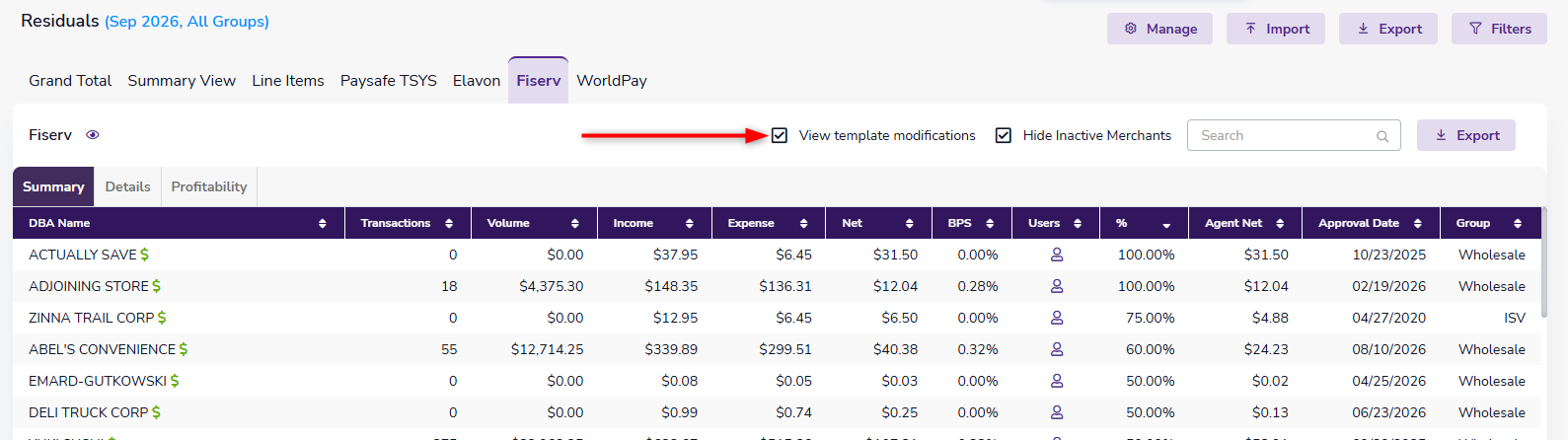Click the top Export button
This screenshot has height=440, width=1568.
[x=1388, y=29]
